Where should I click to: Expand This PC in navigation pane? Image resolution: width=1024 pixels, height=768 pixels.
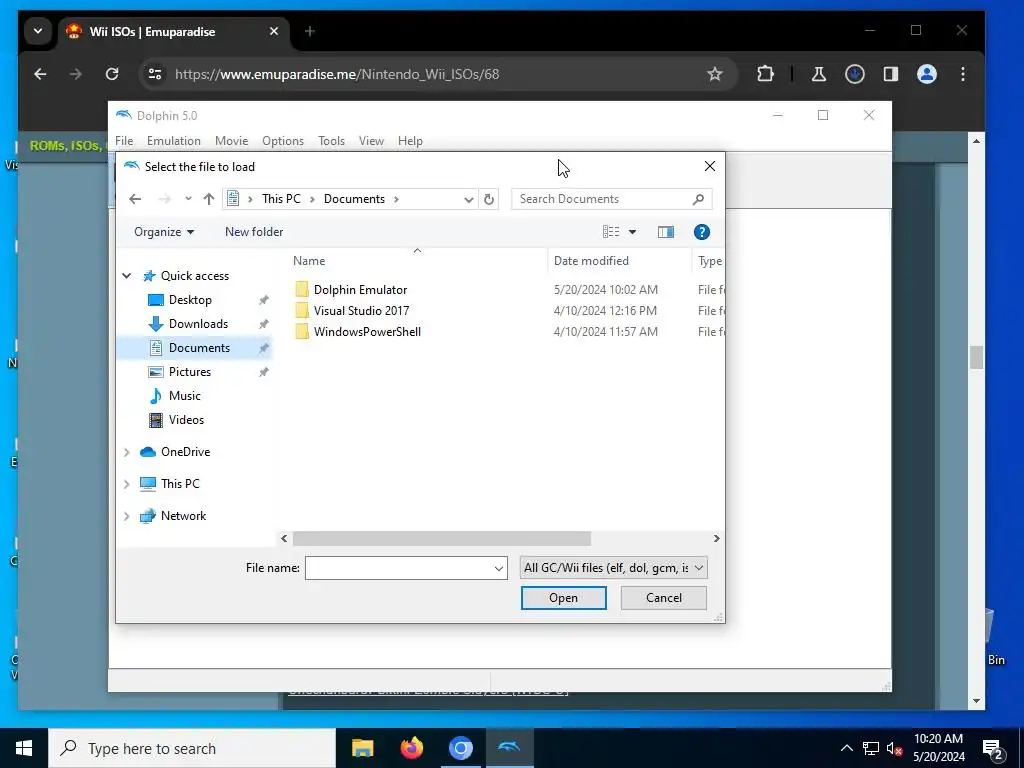click(x=127, y=484)
